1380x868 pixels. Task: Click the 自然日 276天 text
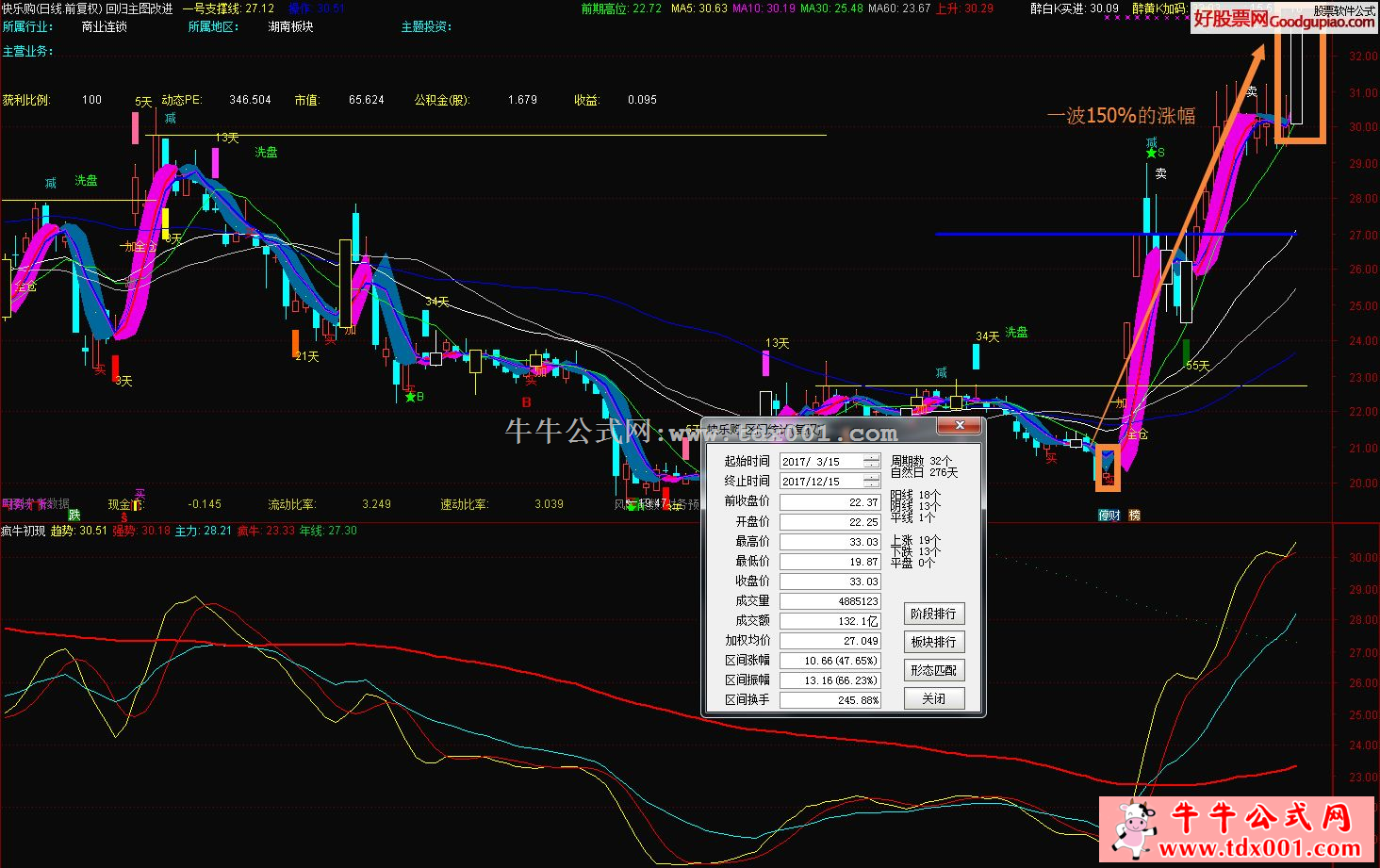(x=924, y=473)
